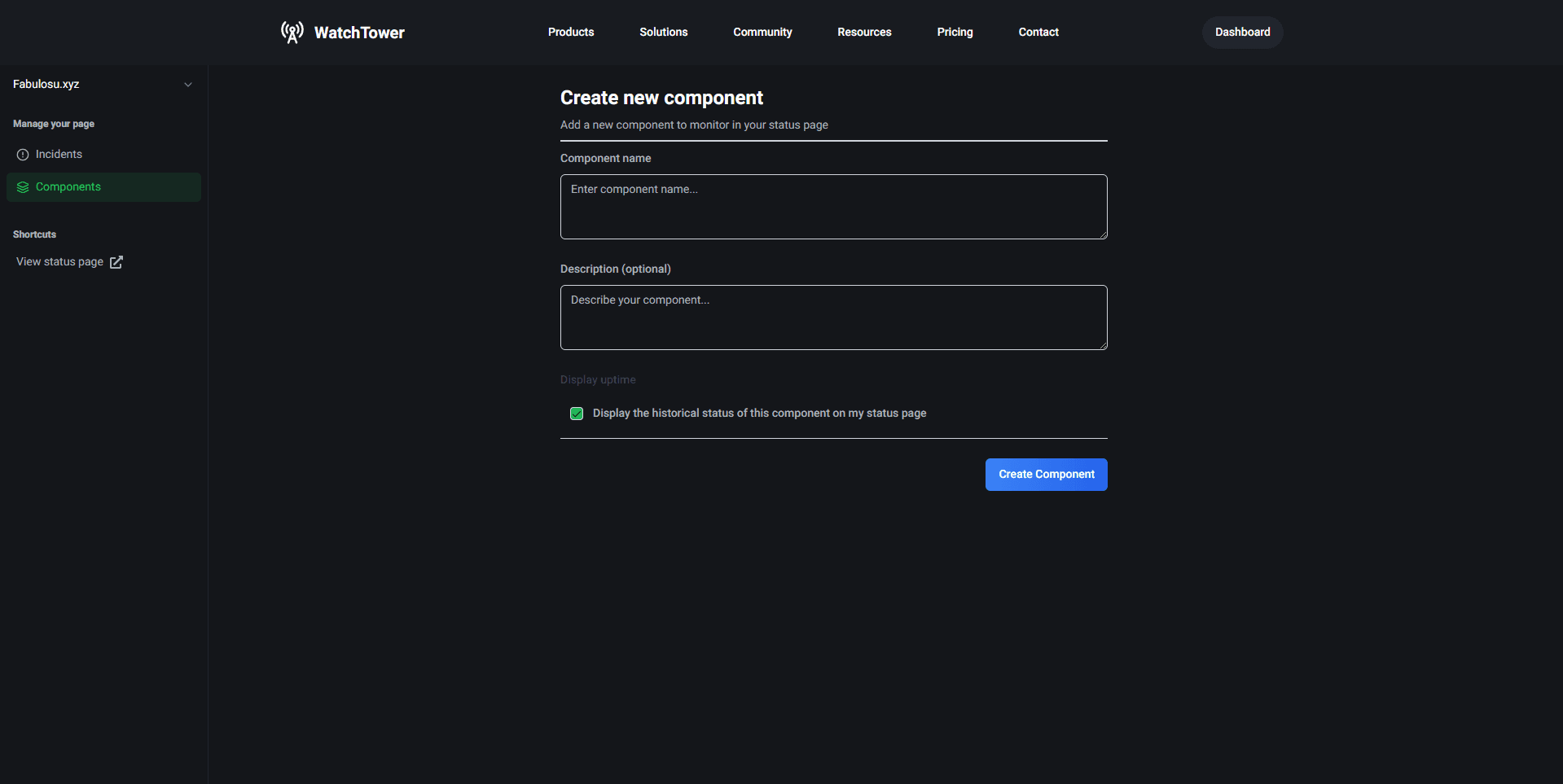Expand the Fabulosu.xyz workspace dropdown
The image size is (1563, 784).
188,84
